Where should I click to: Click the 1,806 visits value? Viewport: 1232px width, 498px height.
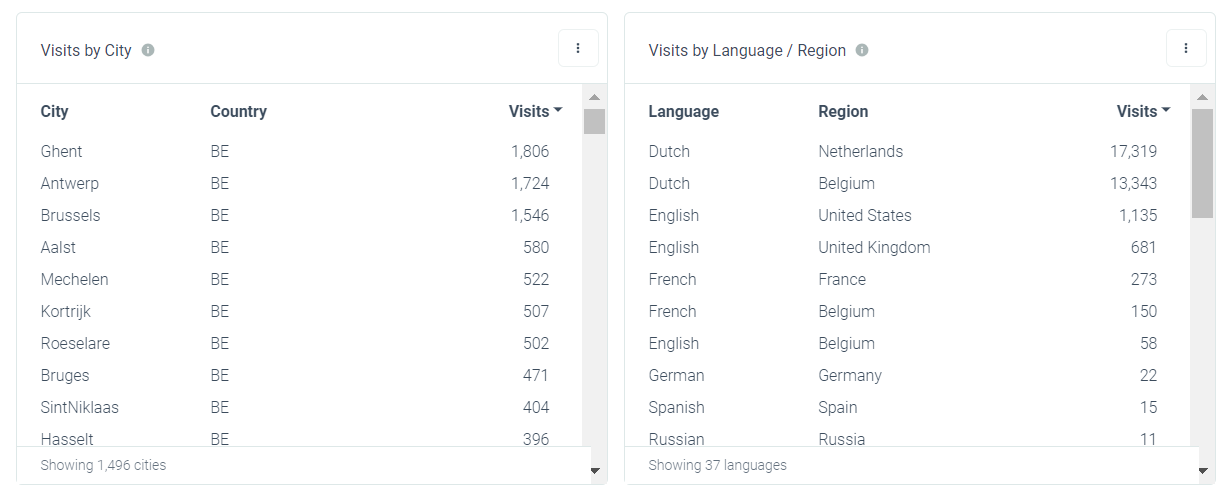[530, 151]
